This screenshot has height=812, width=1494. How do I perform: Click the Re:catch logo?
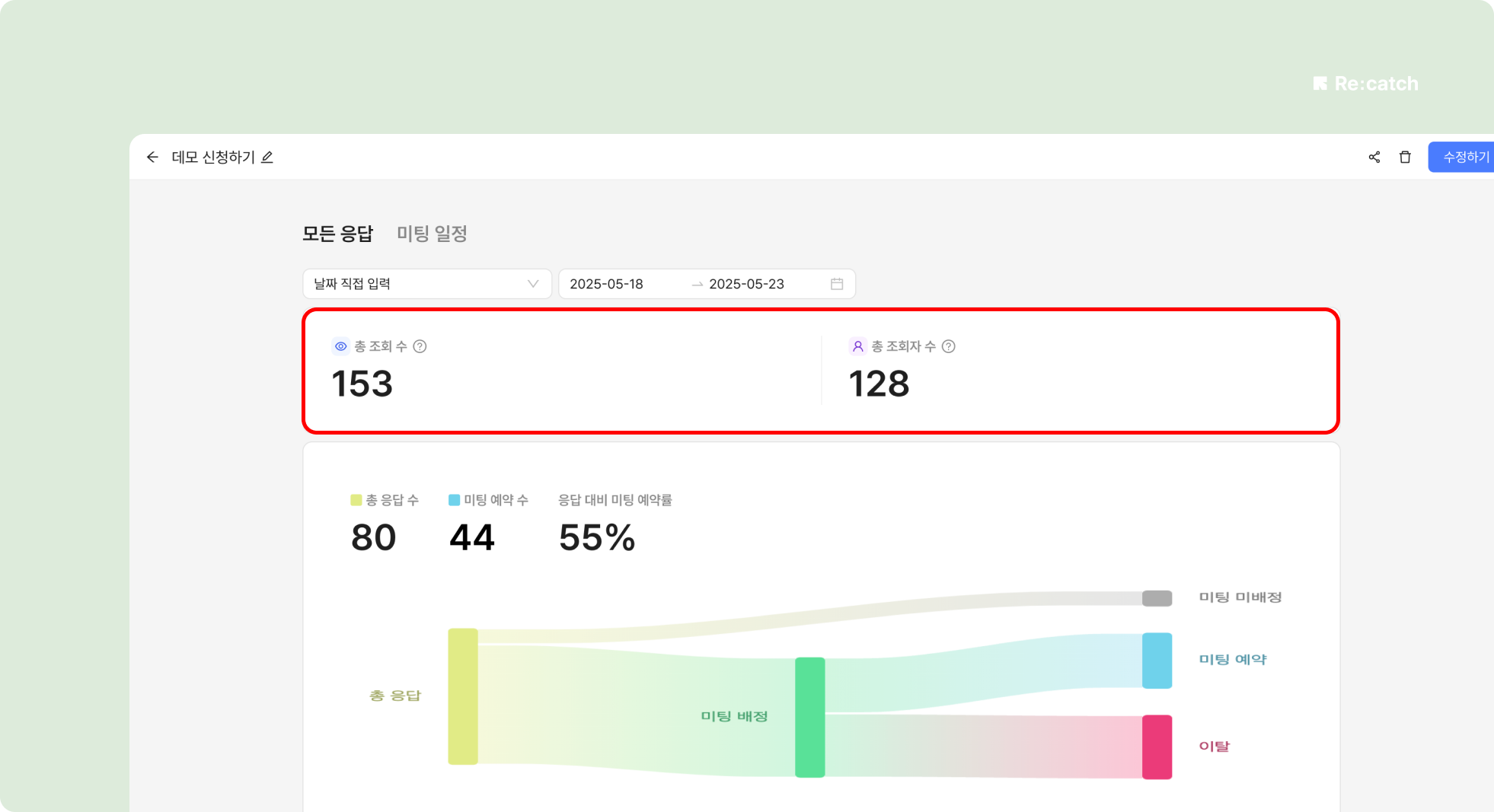(1365, 84)
